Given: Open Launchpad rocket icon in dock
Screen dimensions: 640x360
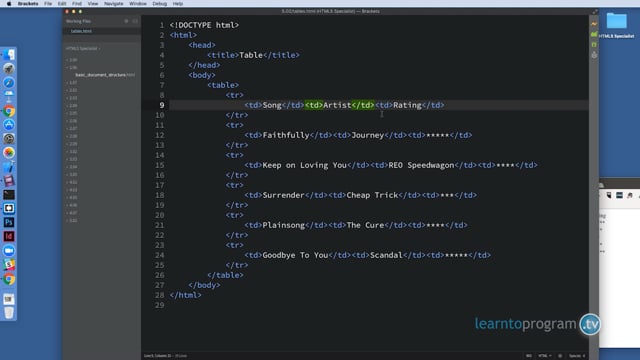Looking at the screenshot, I should click(9, 69).
